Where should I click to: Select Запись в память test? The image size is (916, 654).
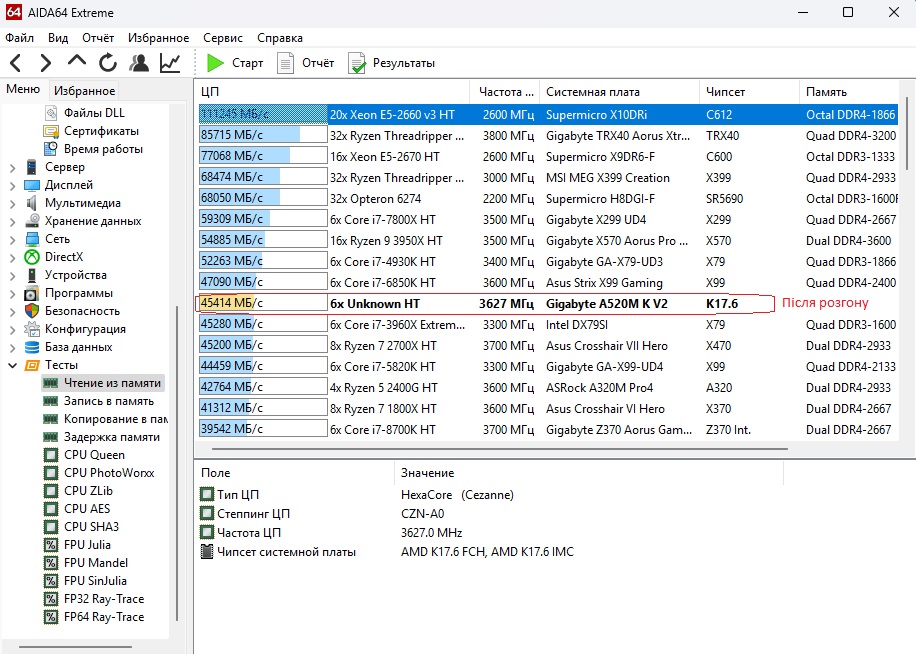pos(109,401)
